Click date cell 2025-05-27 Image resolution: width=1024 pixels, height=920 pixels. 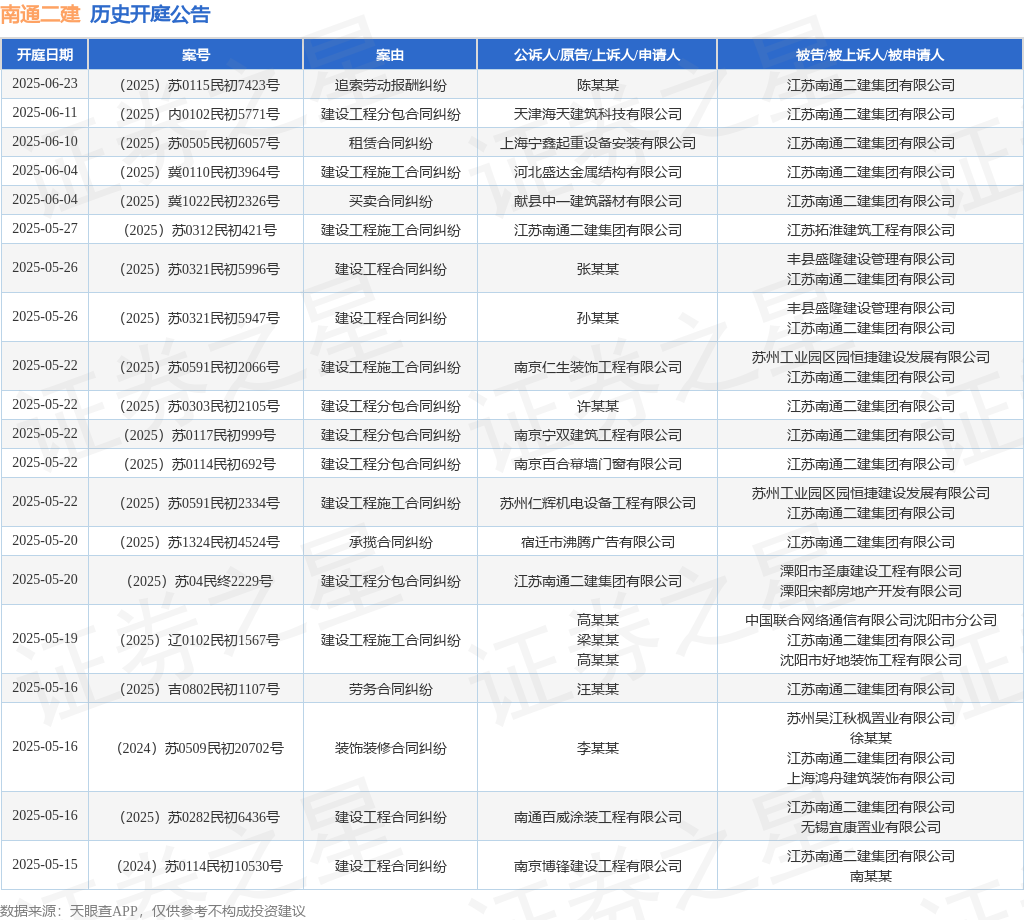pyautogui.click(x=45, y=229)
